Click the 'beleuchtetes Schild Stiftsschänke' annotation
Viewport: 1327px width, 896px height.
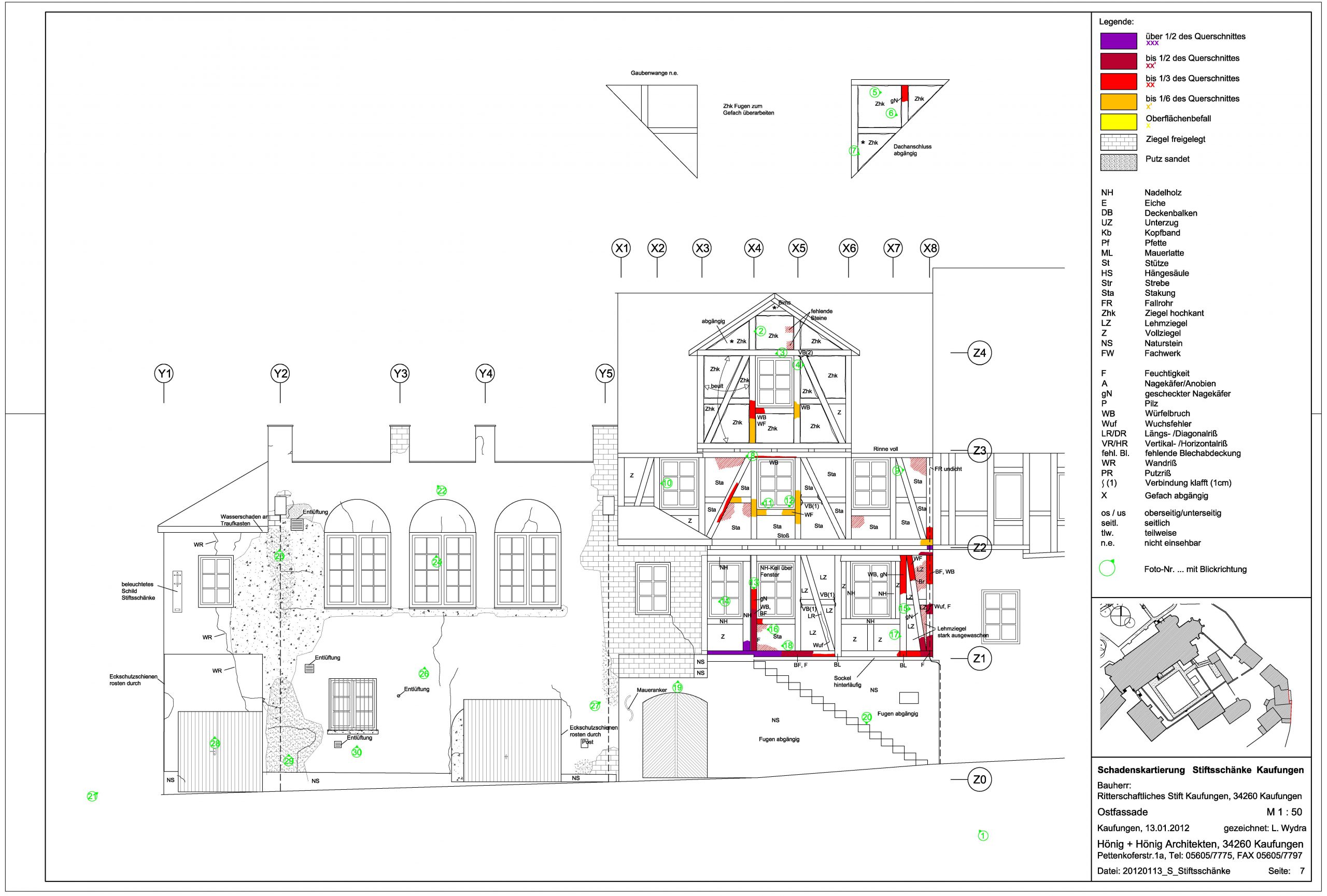point(138,591)
